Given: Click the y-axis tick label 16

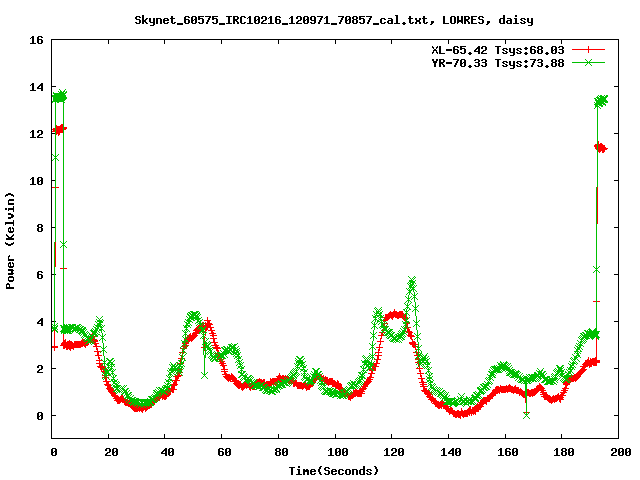Looking at the screenshot, I should [36, 40].
